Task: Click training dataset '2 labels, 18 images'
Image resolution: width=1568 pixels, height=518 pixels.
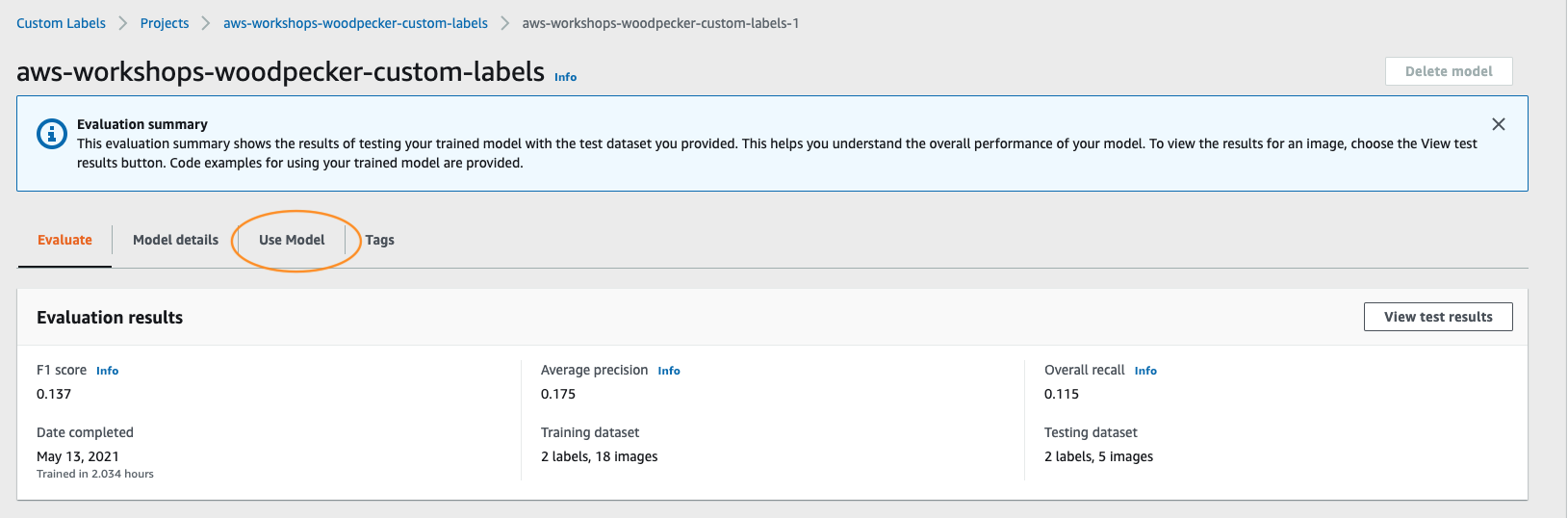Action: (x=600, y=456)
